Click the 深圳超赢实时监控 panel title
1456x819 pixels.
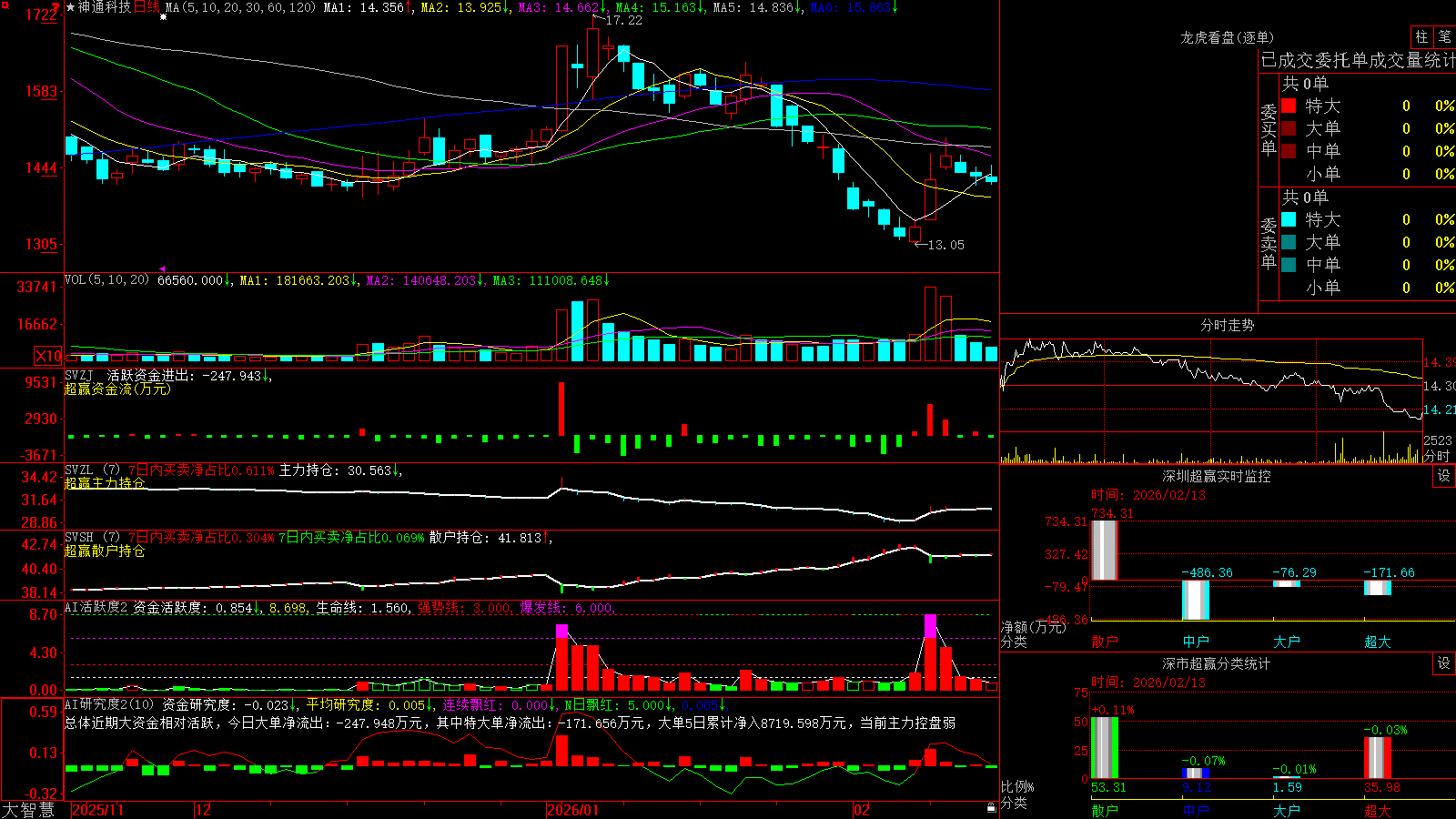tap(1216, 476)
